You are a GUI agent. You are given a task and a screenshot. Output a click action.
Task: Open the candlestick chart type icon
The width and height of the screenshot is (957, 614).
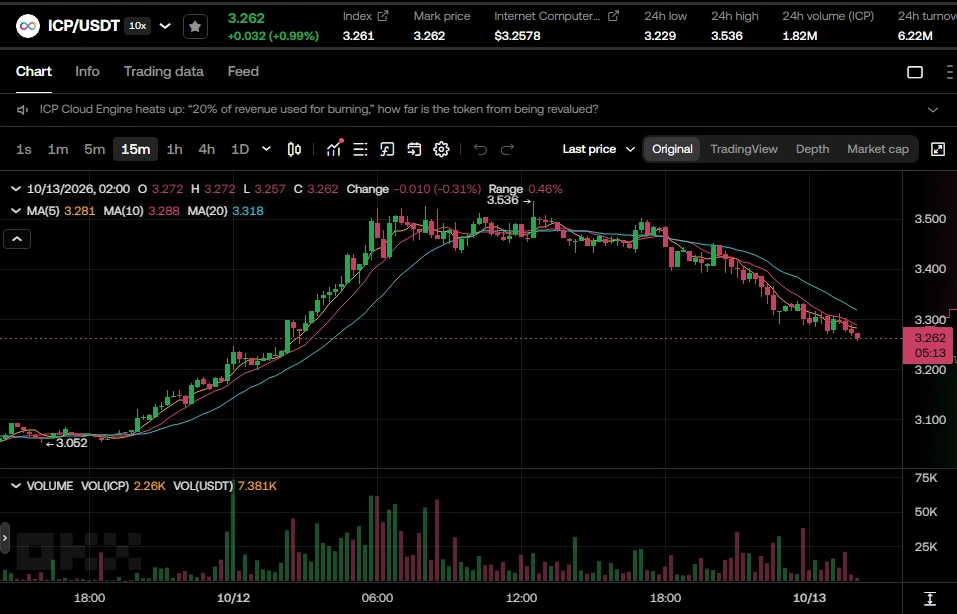294,150
